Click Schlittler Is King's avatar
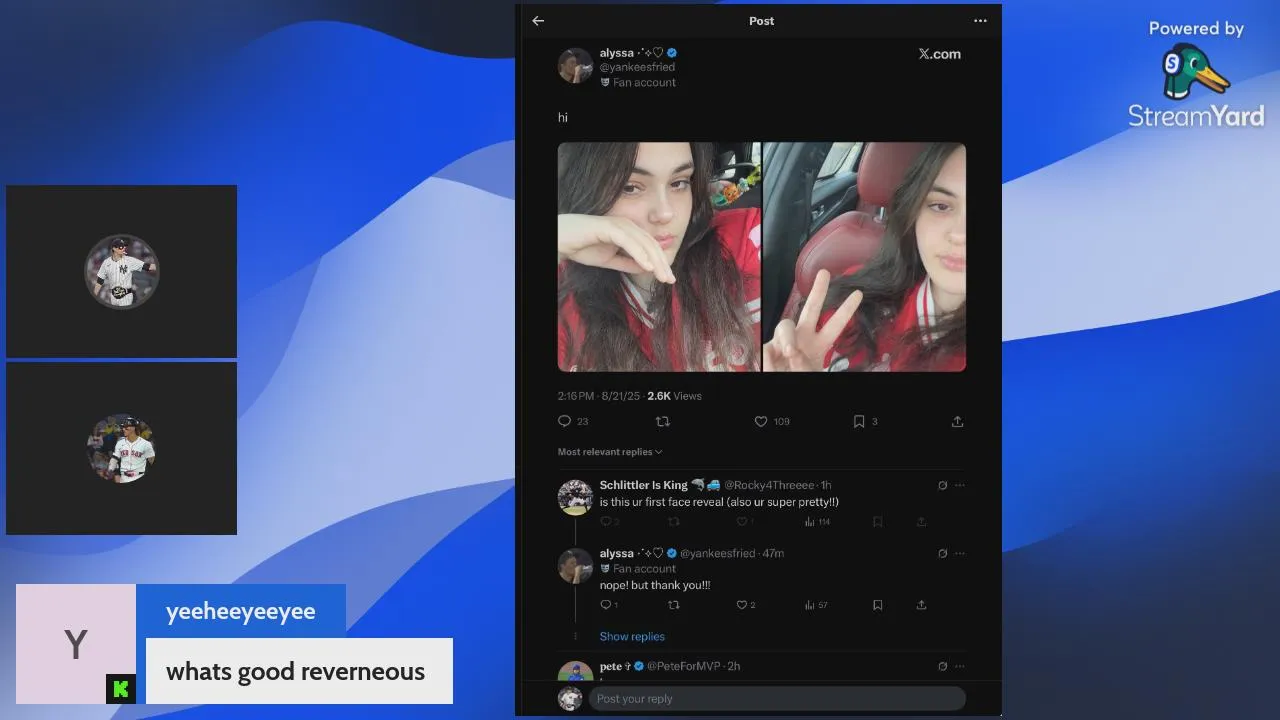 click(x=575, y=497)
